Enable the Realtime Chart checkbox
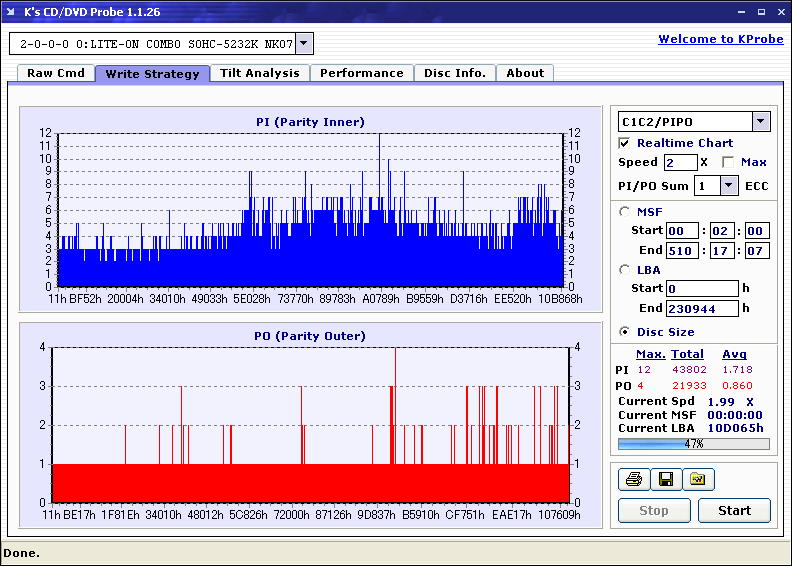Screen dimensions: 792x566 point(625,143)
